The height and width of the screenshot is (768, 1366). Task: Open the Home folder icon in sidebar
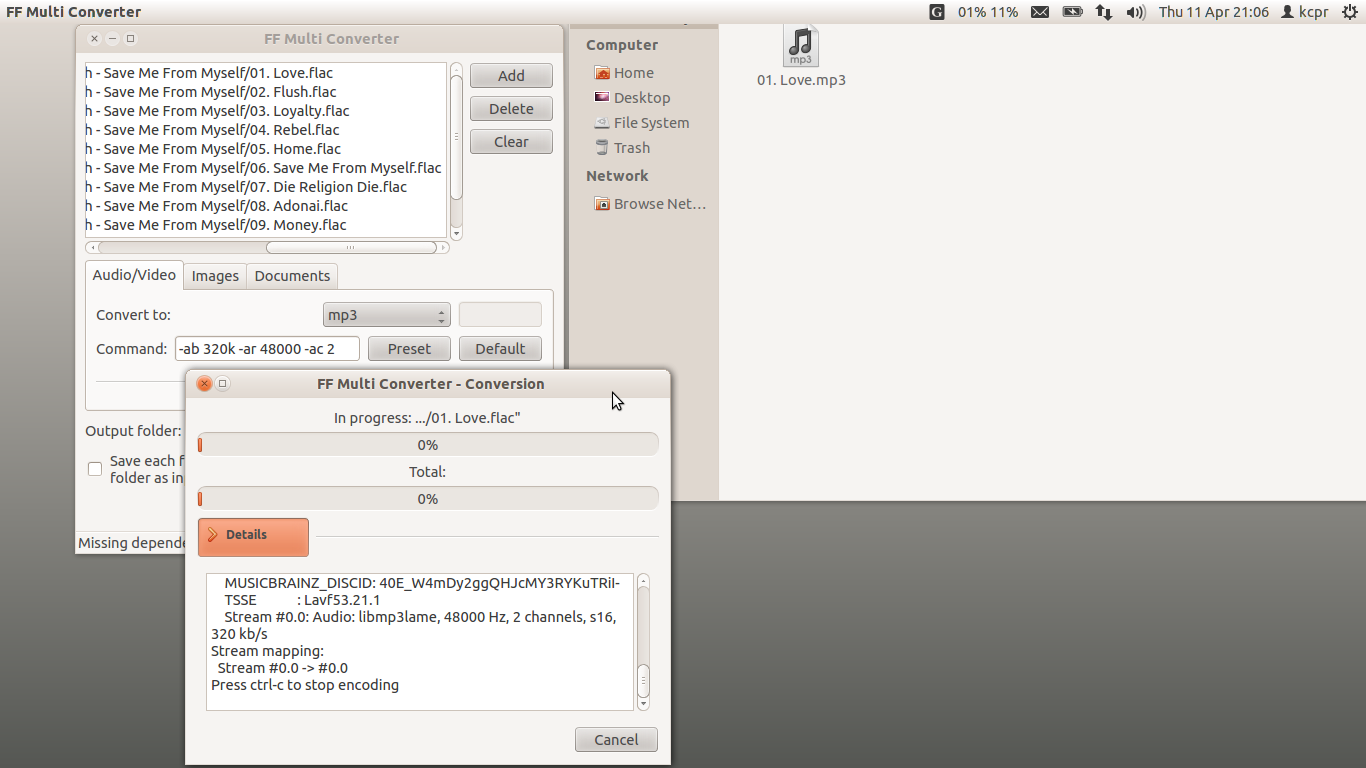click(x=602, y=73)
